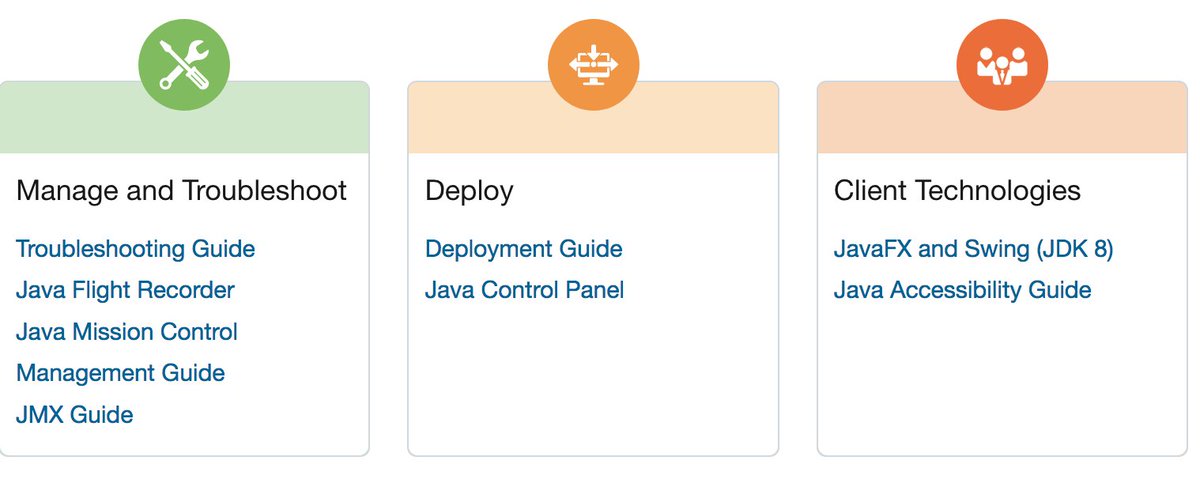Open the JMX Guide link
Viewport: 1200px width, 498px height.
click(75, 414)
